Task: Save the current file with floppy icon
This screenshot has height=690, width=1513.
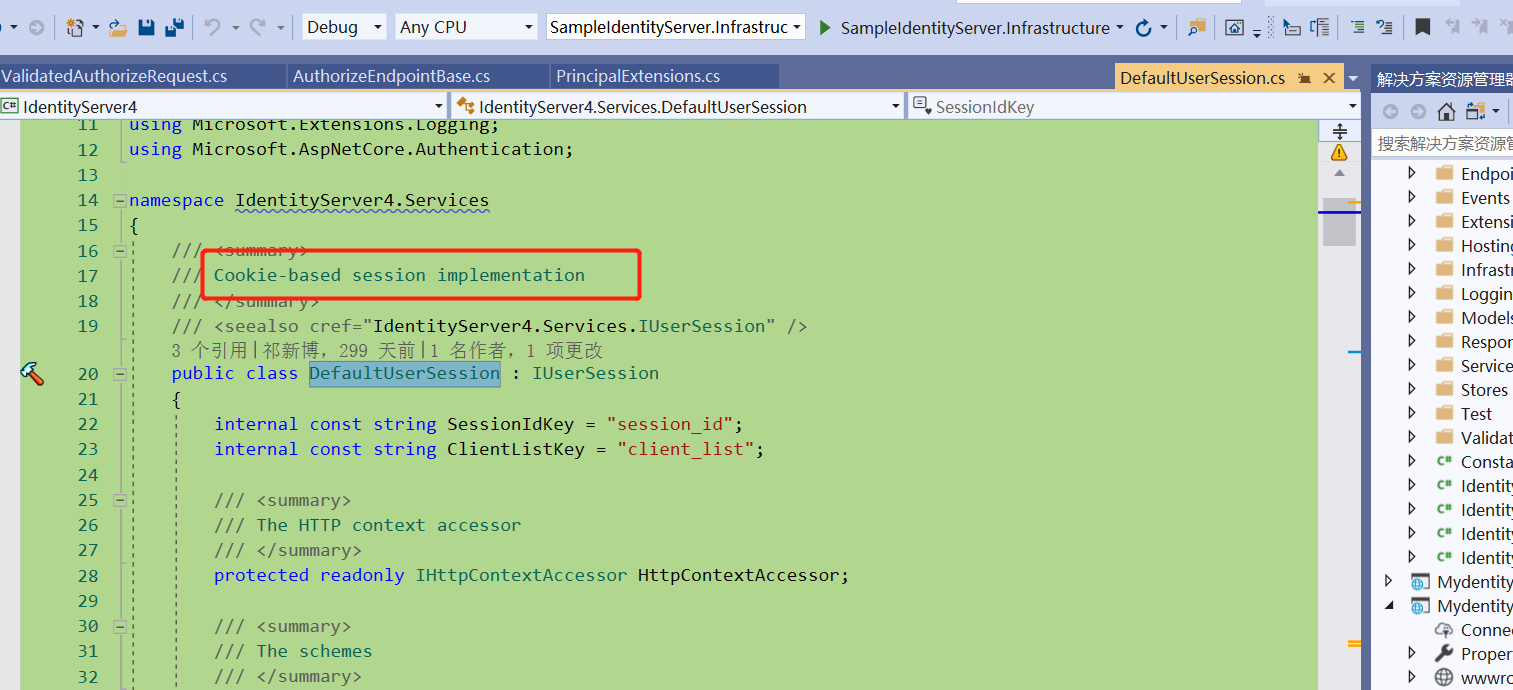Action: click(146, 27)
